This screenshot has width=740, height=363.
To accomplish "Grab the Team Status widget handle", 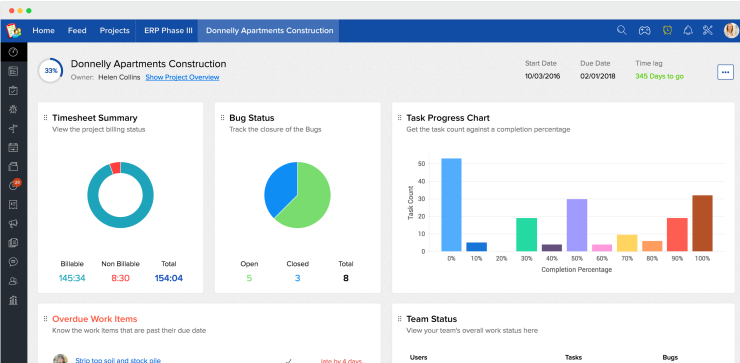I will (x=399, y=319).
